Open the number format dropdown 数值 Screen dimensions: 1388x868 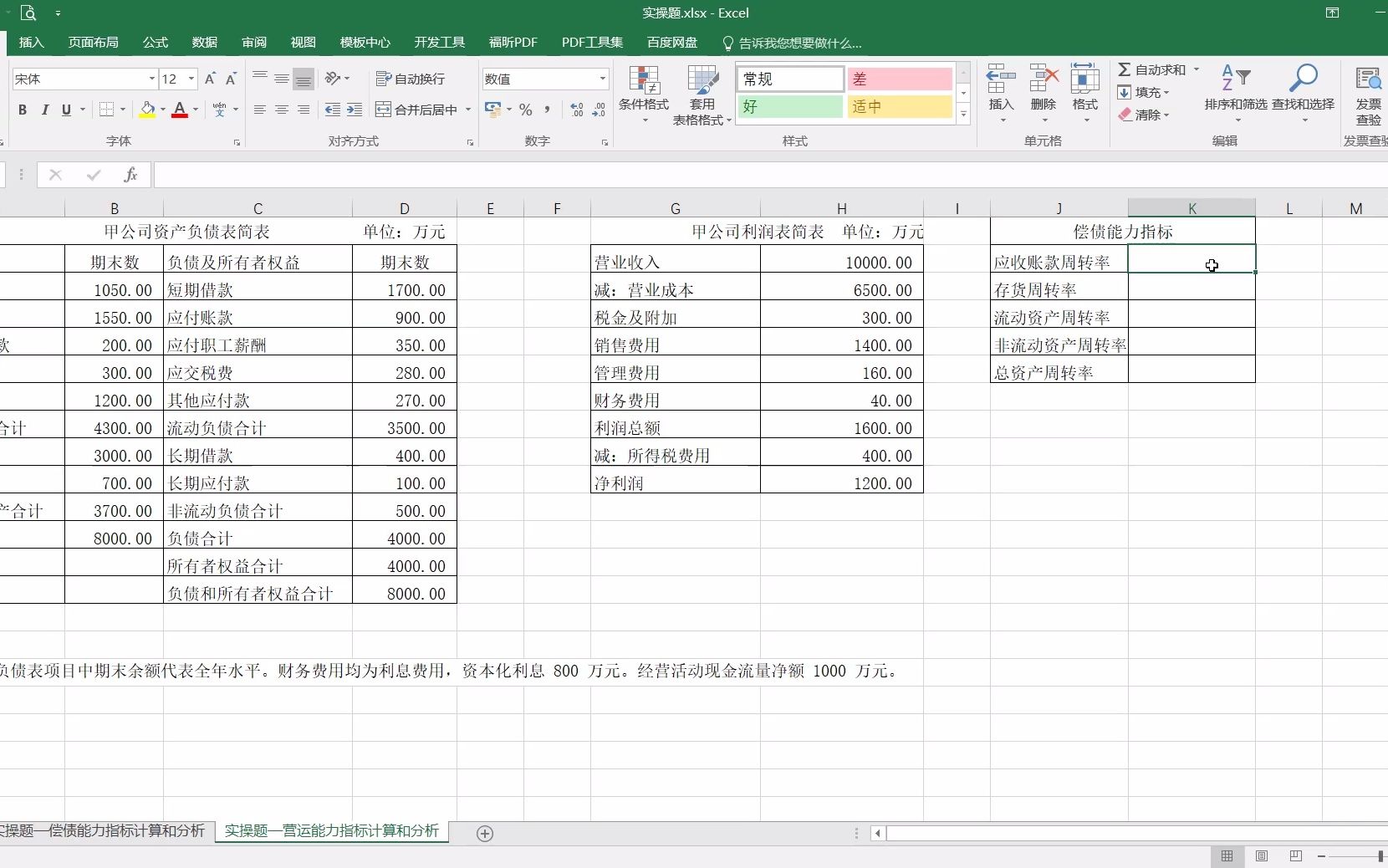pyautogui.click(x=602, y=79)
